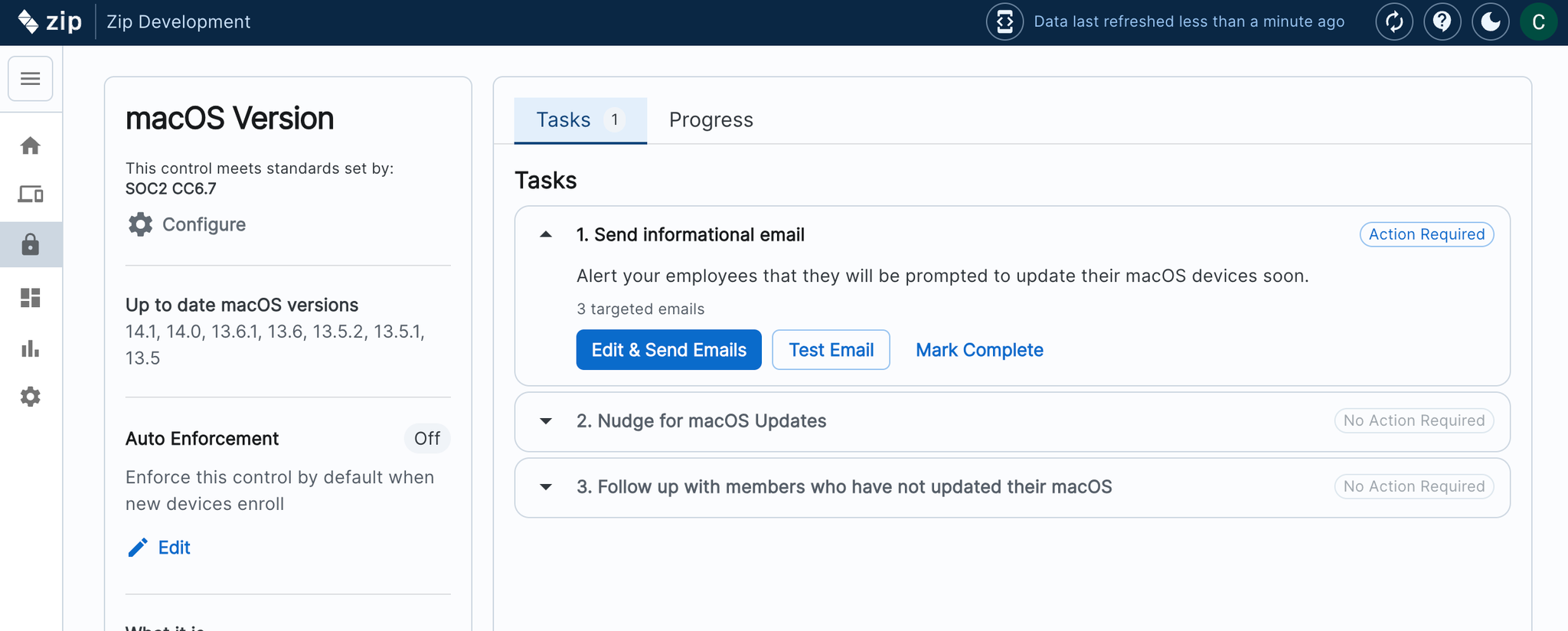This screenshot has height=631, width=1568.
Task: Click the user avatar 'C'
Action: coord(1538,21)
